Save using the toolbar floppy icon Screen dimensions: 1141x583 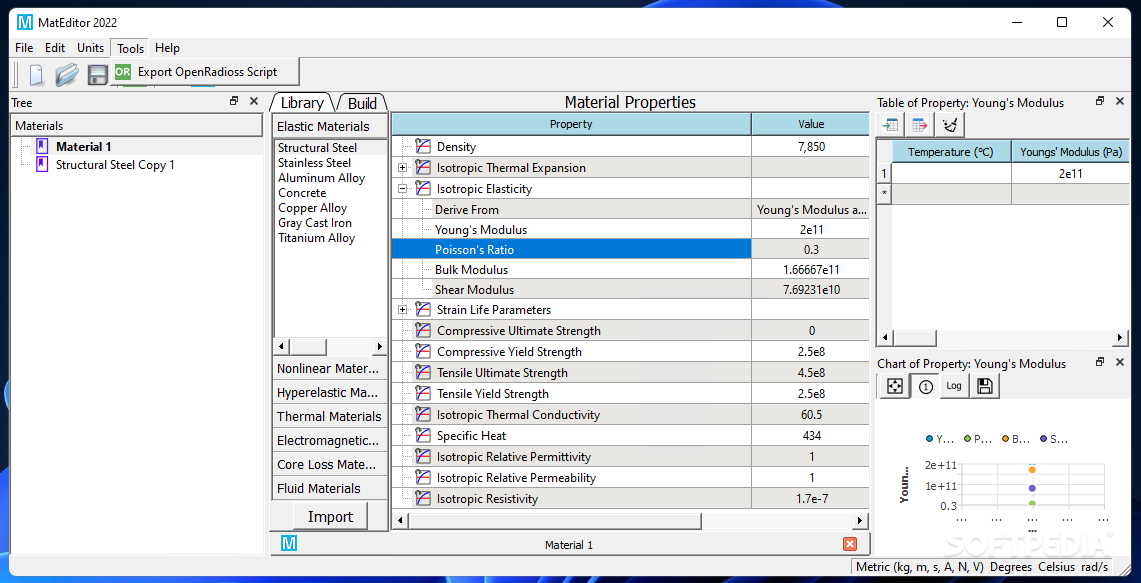(x=98, y=74)
